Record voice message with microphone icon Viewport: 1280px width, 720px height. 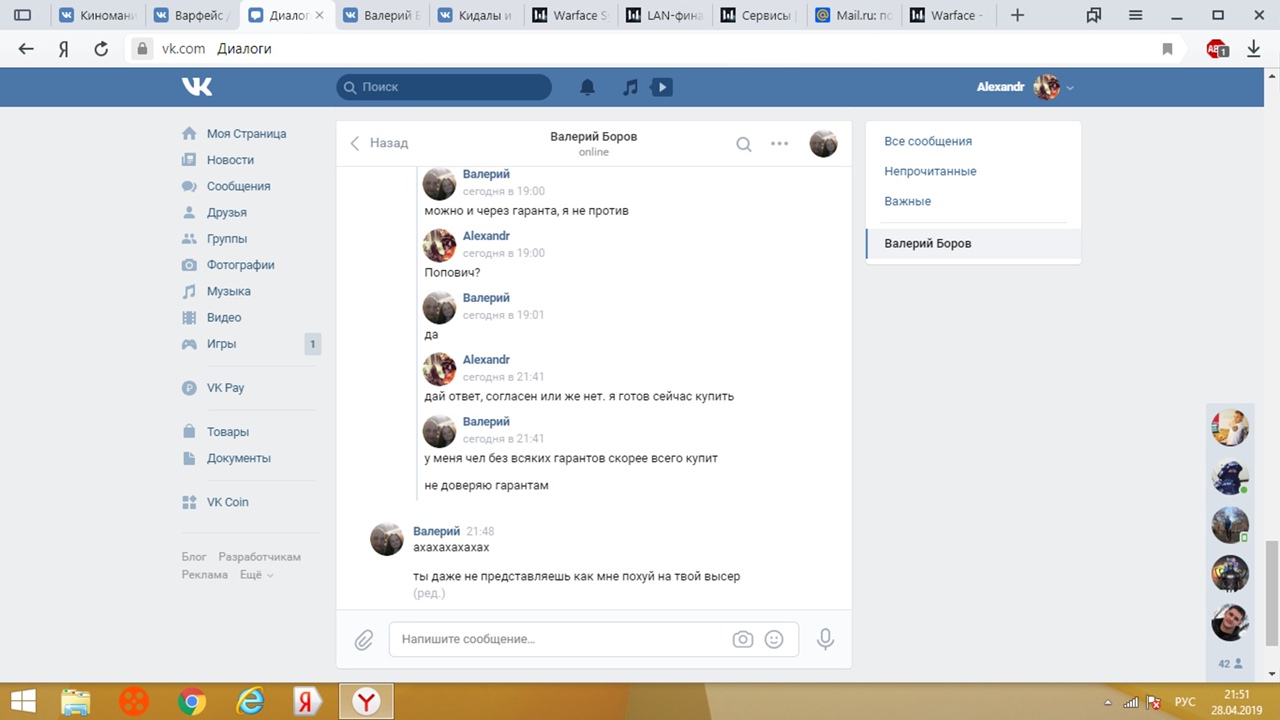(825, 639)
